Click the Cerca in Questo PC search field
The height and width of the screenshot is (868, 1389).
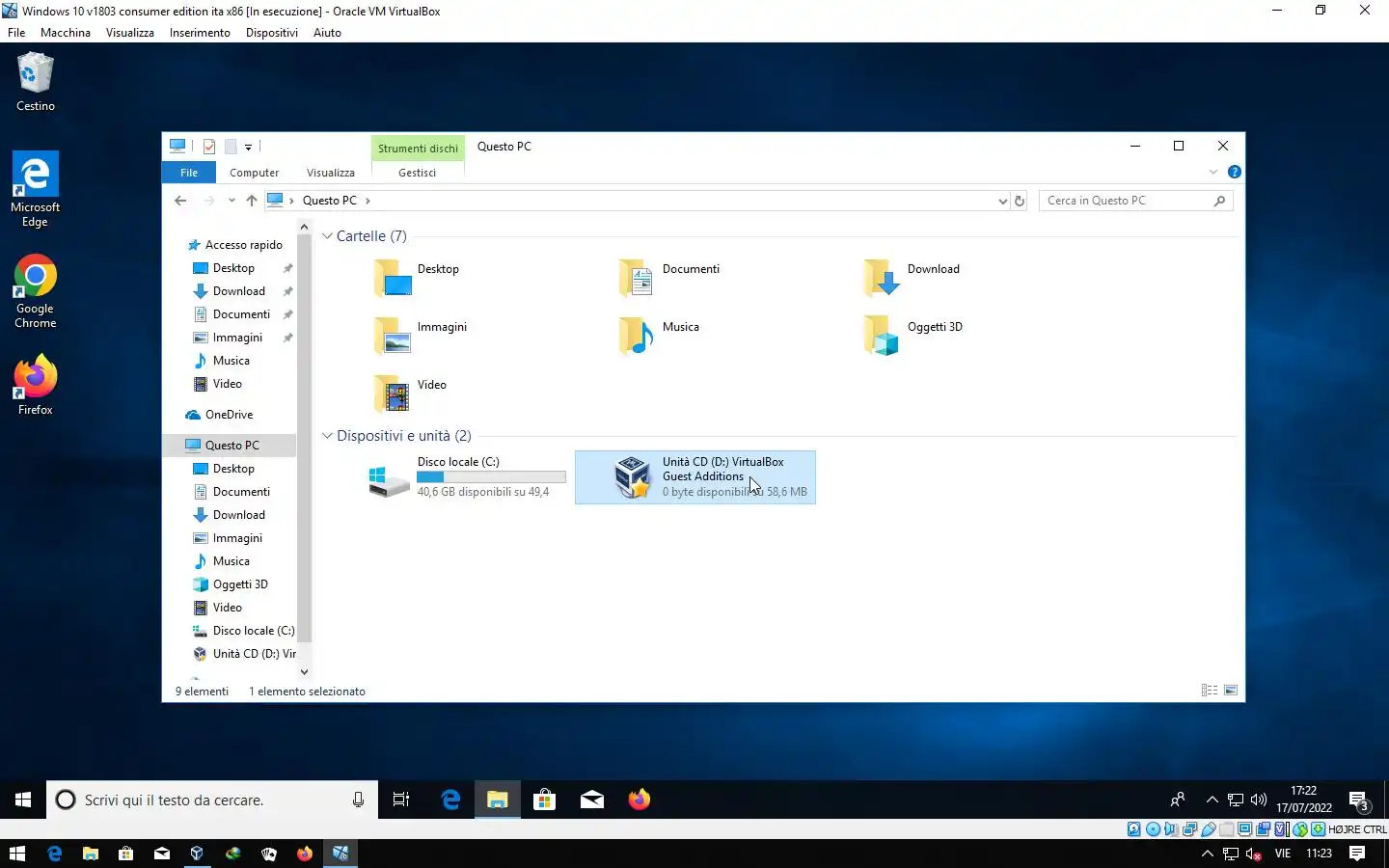coord(1135,201)
